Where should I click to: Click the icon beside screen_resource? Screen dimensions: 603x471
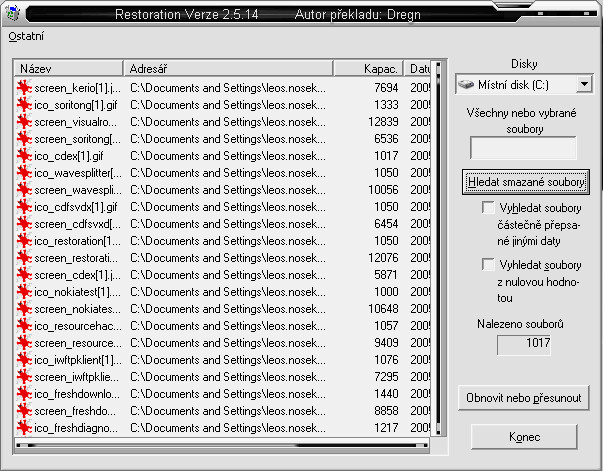[x=24, y=343]
